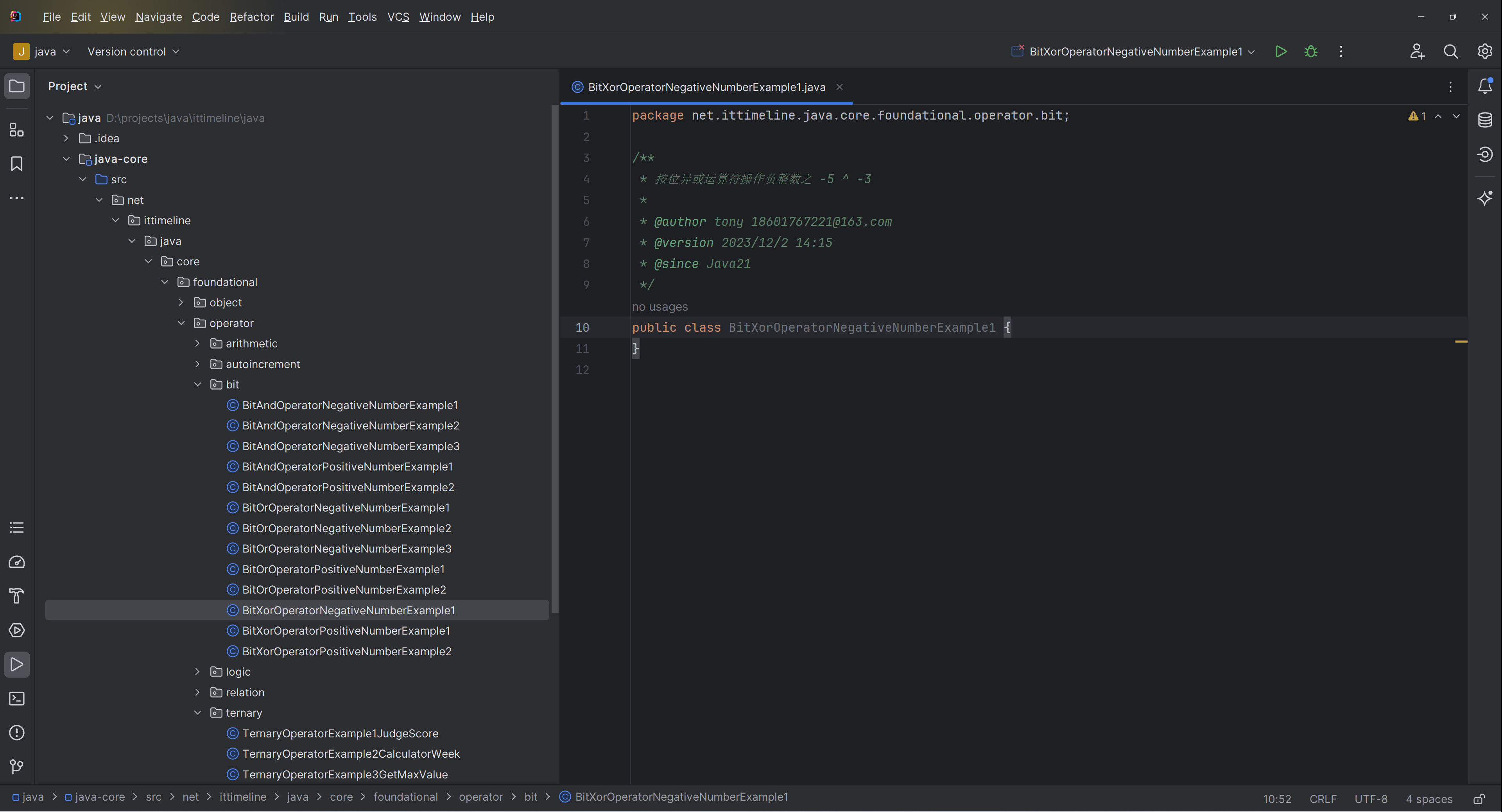Expand the .idea folder
The height and width of the screenshot is (812, 1502).
coord(66,138)
